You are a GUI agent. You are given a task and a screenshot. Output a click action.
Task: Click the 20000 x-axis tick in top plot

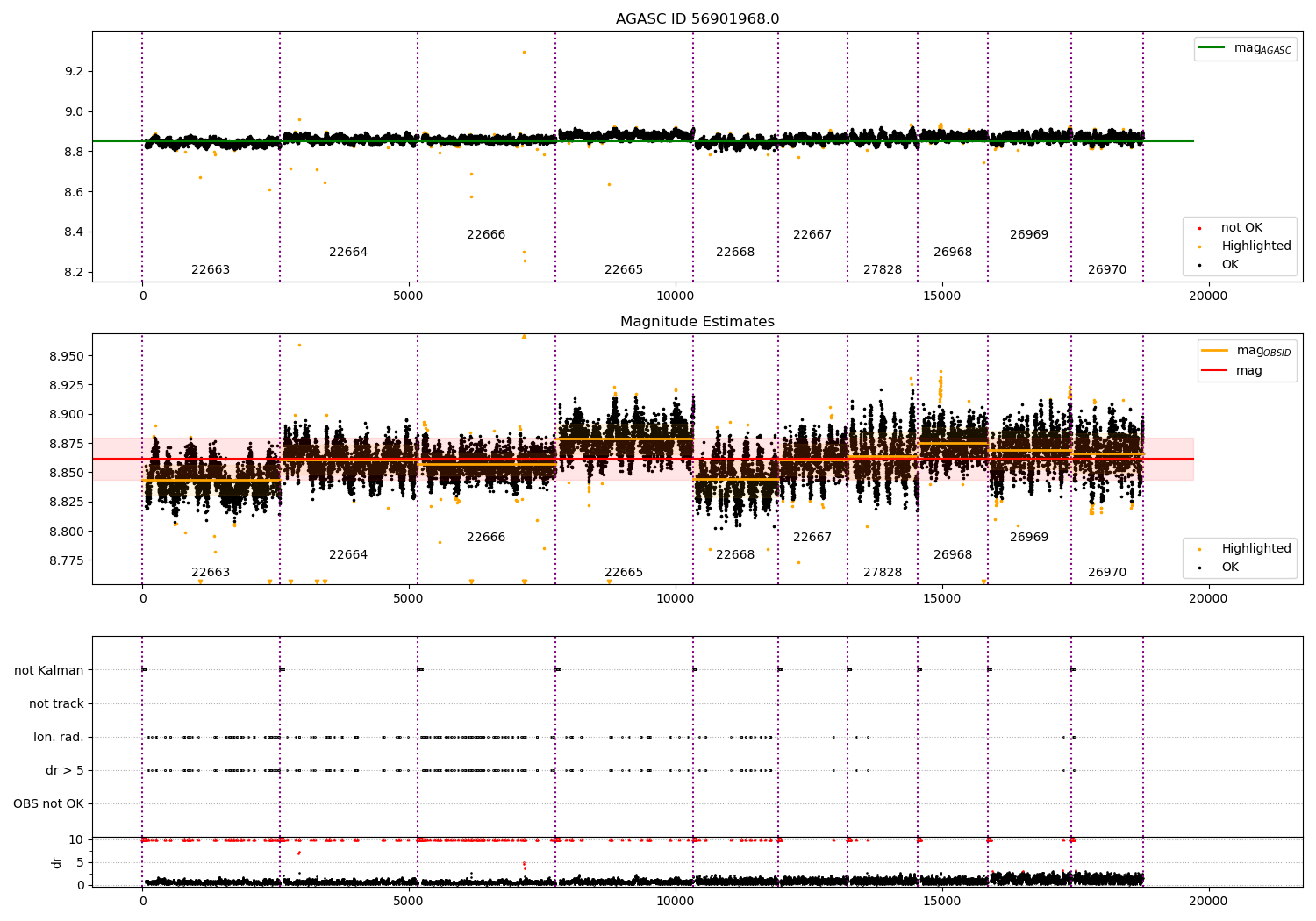[x=1208, y=296]
